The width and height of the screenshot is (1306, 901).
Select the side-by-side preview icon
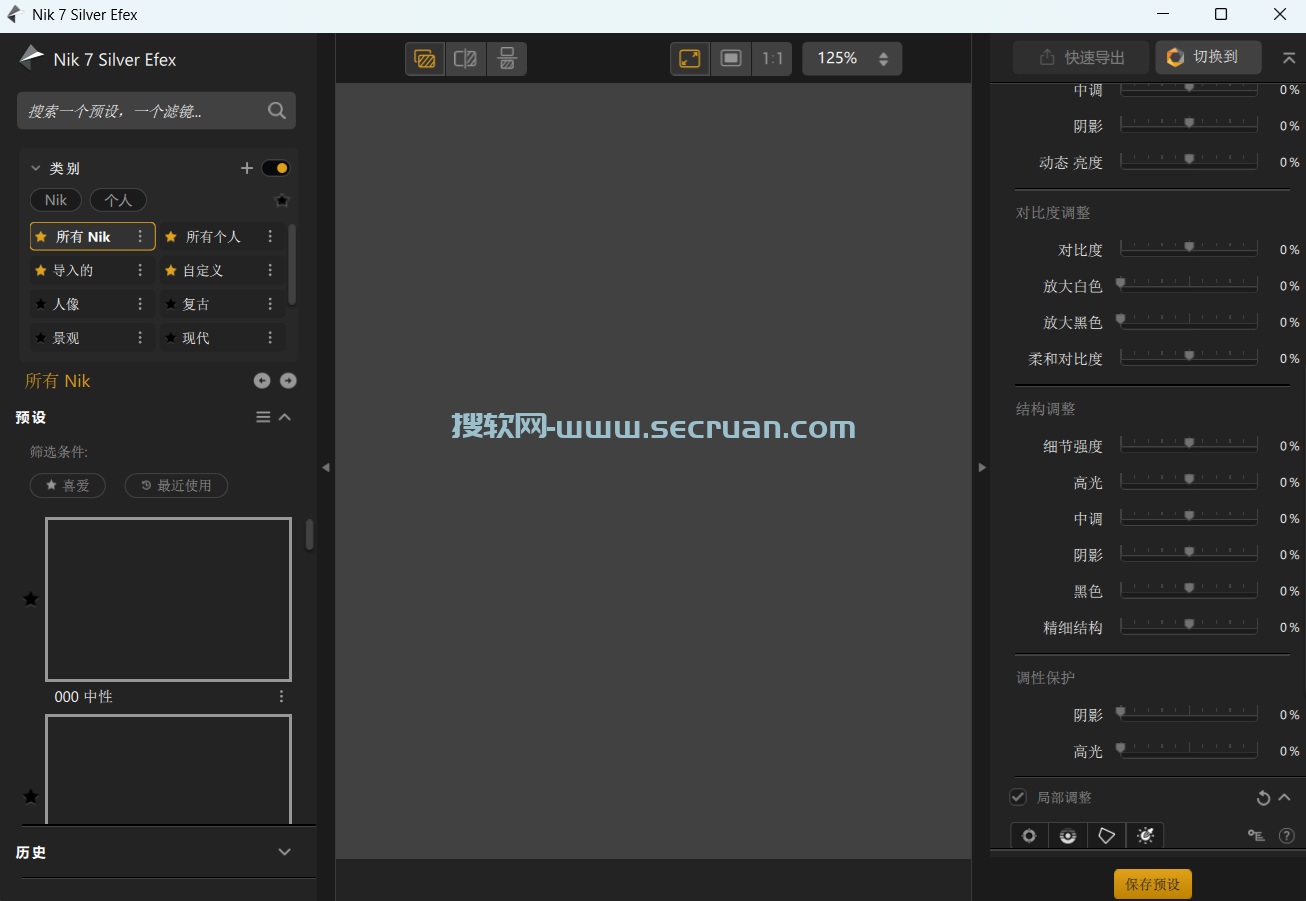pos(507,59)
